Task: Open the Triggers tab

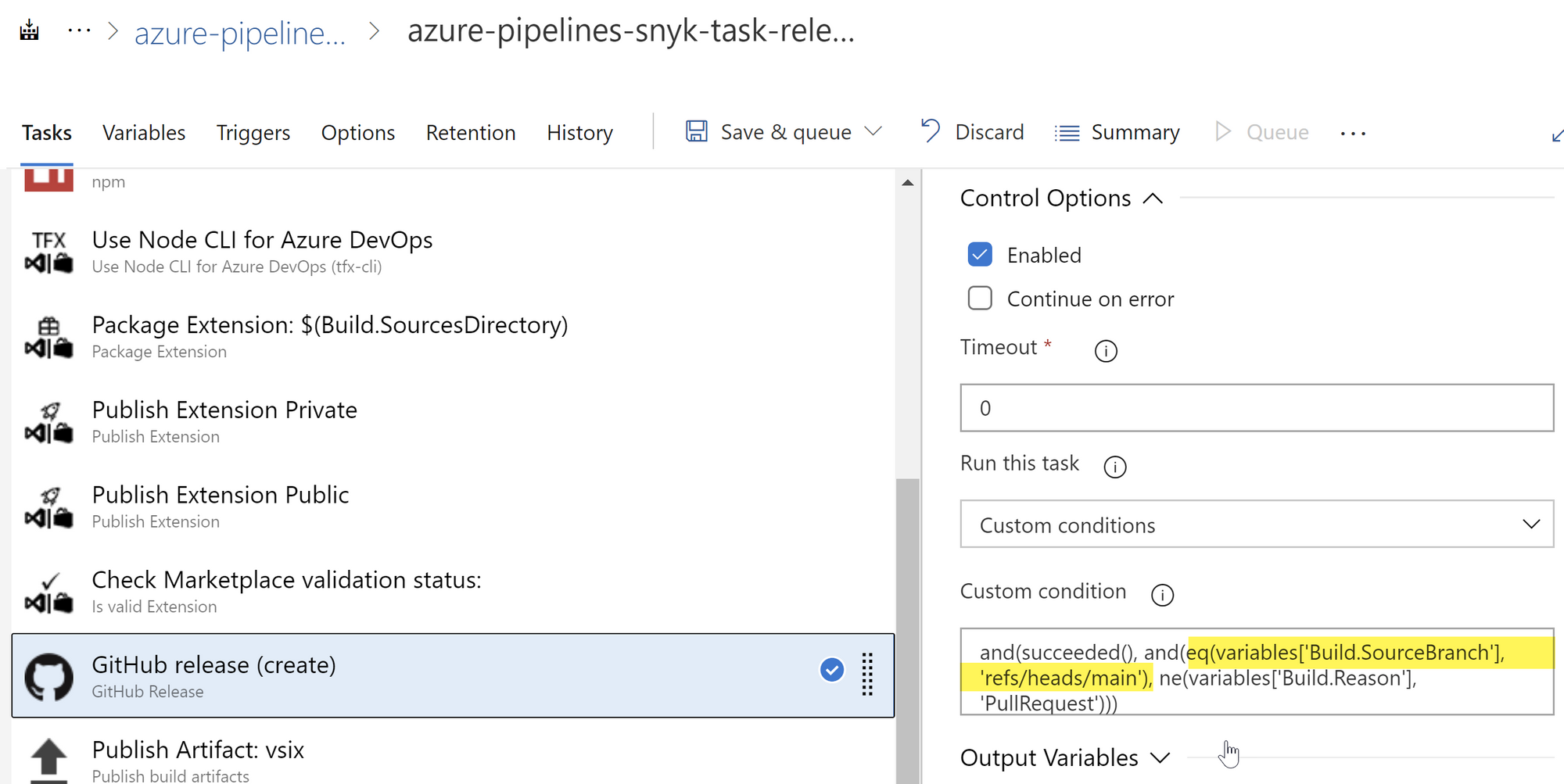Action: [253, 133]
